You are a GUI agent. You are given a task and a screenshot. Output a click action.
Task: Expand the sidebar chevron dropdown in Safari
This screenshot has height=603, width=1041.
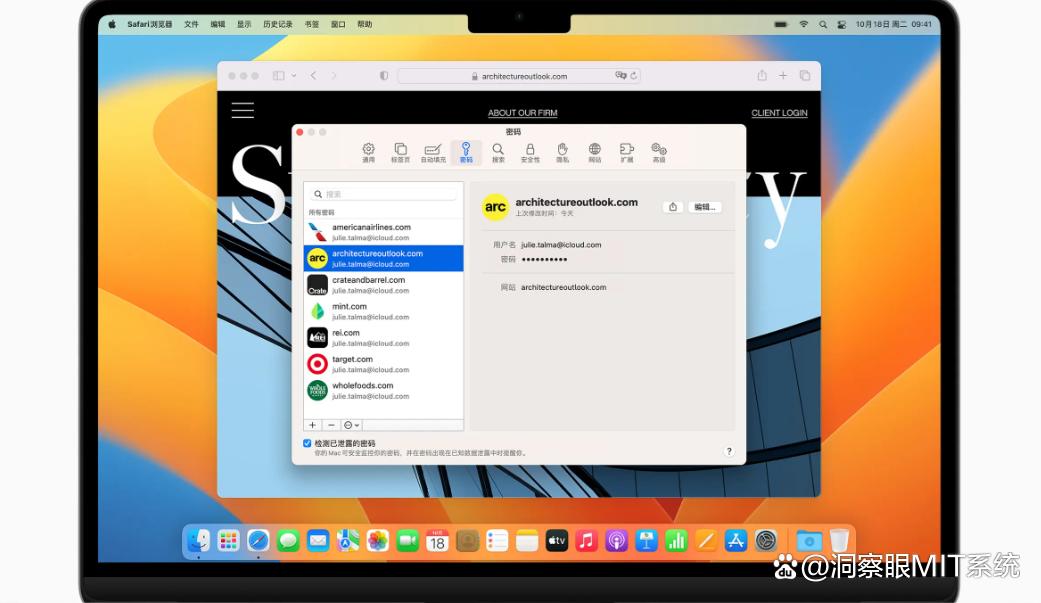[x=293, y=76]
